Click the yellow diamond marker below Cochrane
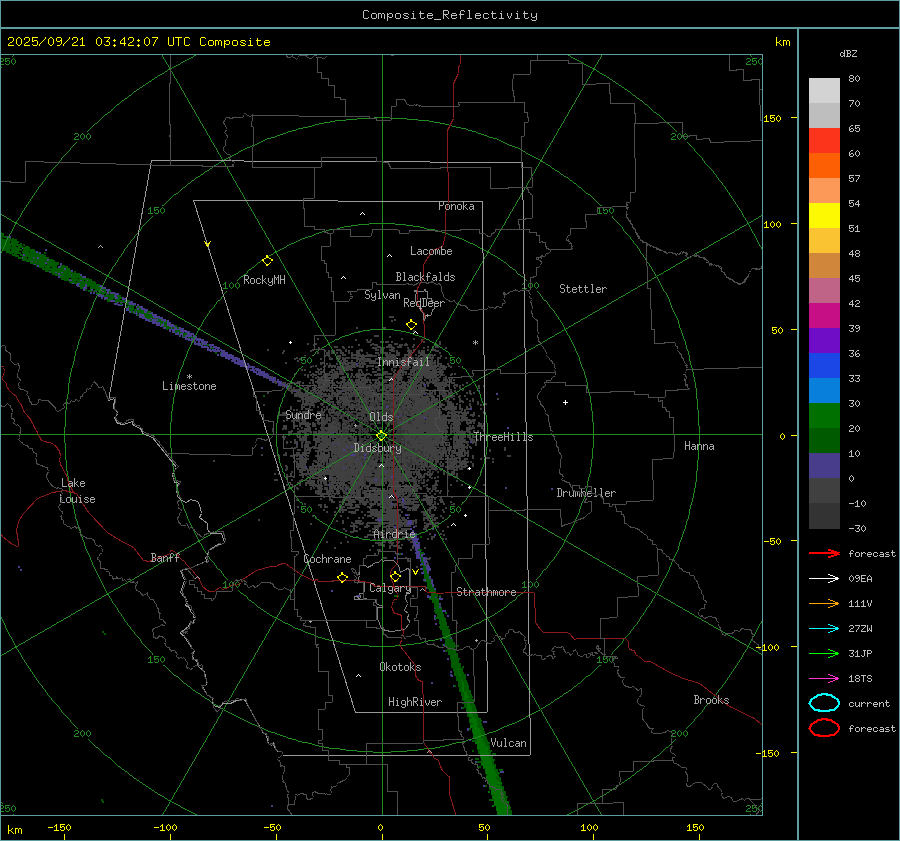900x841 pixels. 342,577
